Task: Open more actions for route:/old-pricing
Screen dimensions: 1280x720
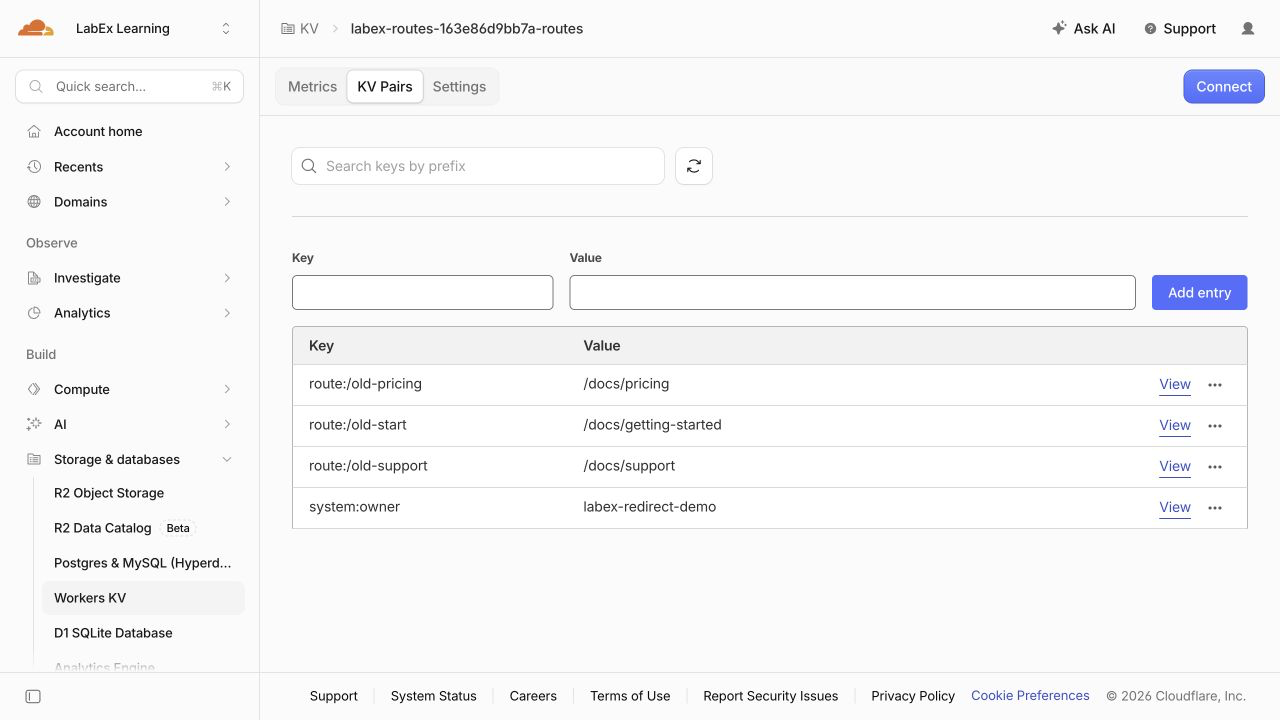Action: [x=1215, y=385]
